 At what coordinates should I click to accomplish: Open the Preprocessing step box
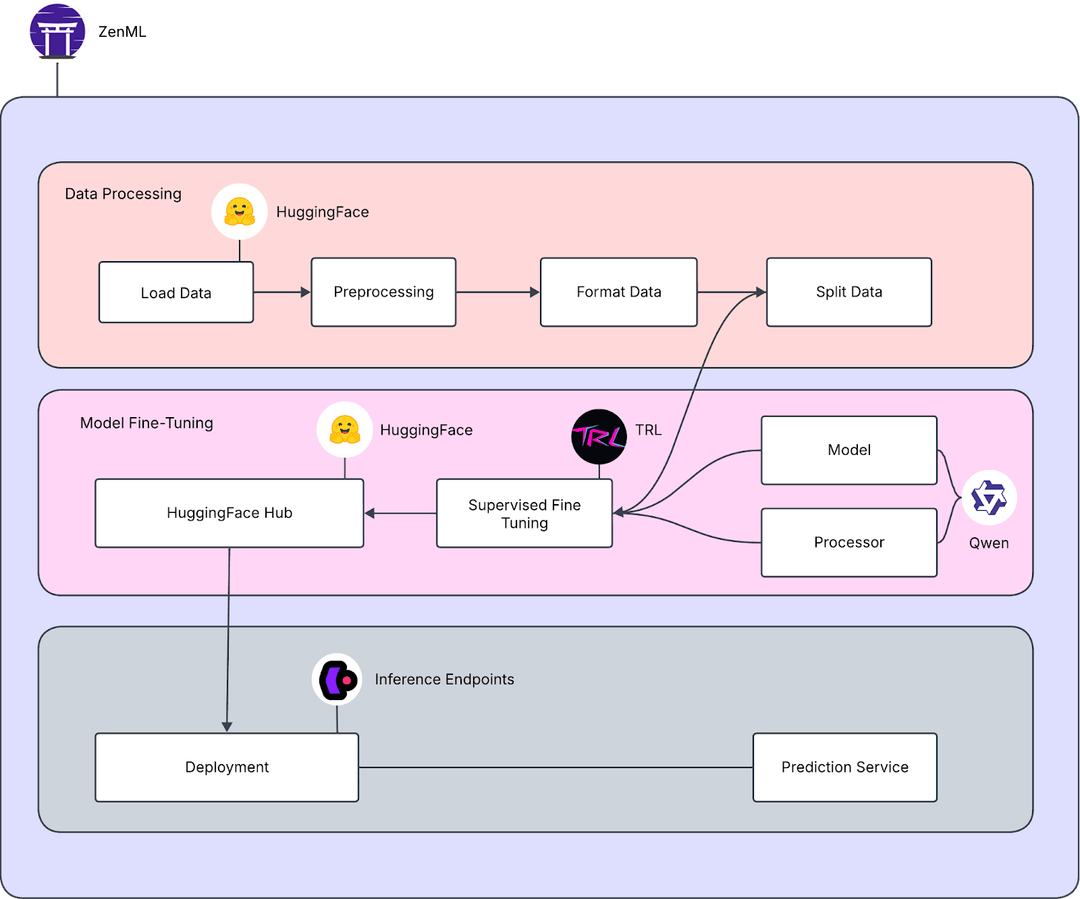383,292
